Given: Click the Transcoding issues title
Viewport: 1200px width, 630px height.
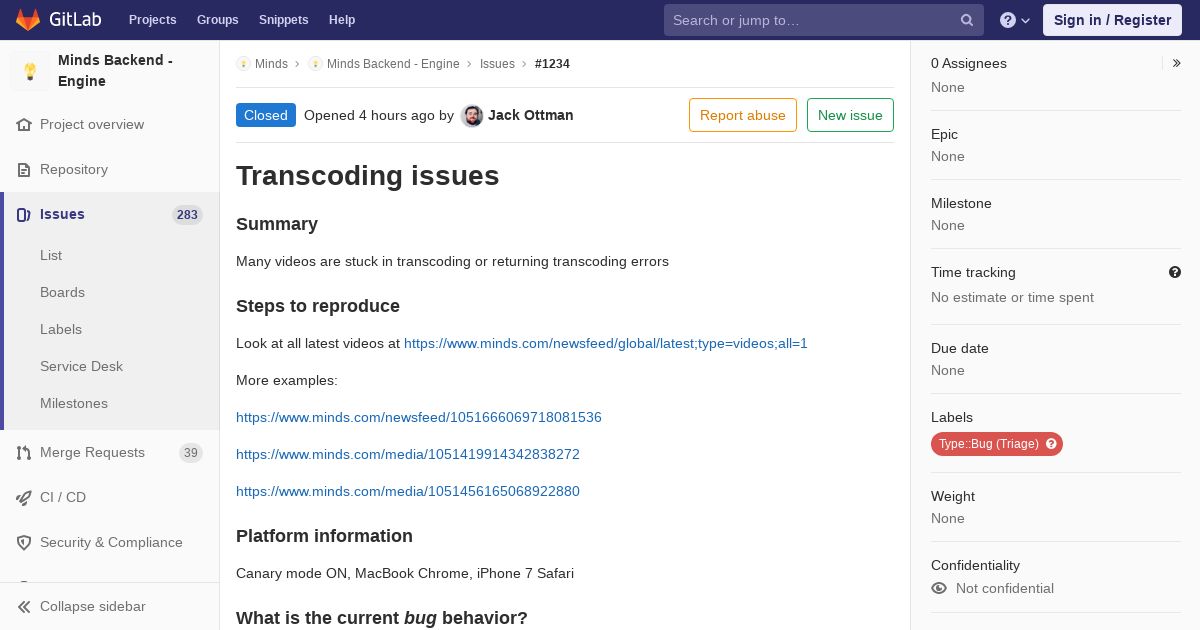Looking at the screenshot, I should coord(368,176).
